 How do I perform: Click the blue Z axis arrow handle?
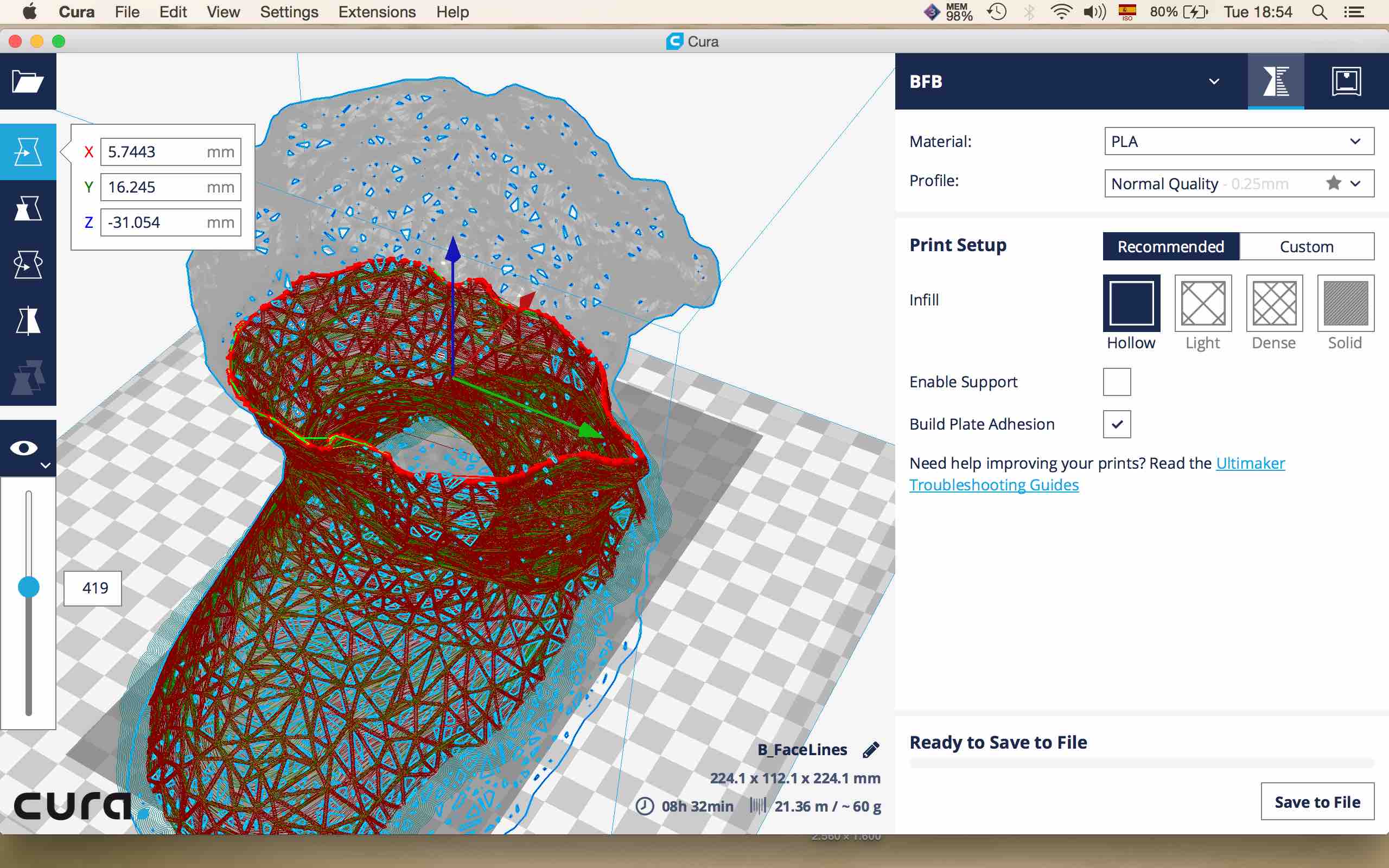pyautogui.click(x=453, y=250)
